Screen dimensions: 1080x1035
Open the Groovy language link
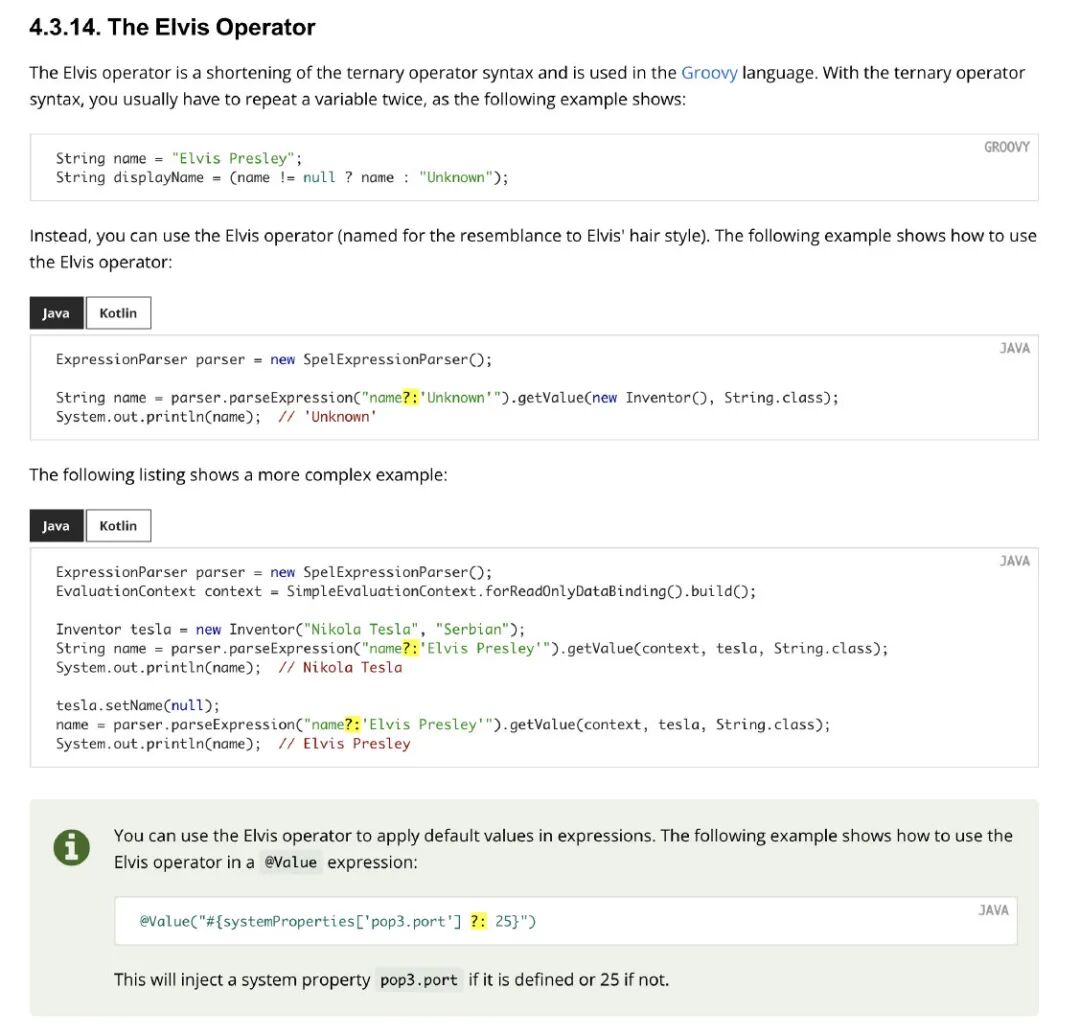pyautogui.click(x=709, y=73)
